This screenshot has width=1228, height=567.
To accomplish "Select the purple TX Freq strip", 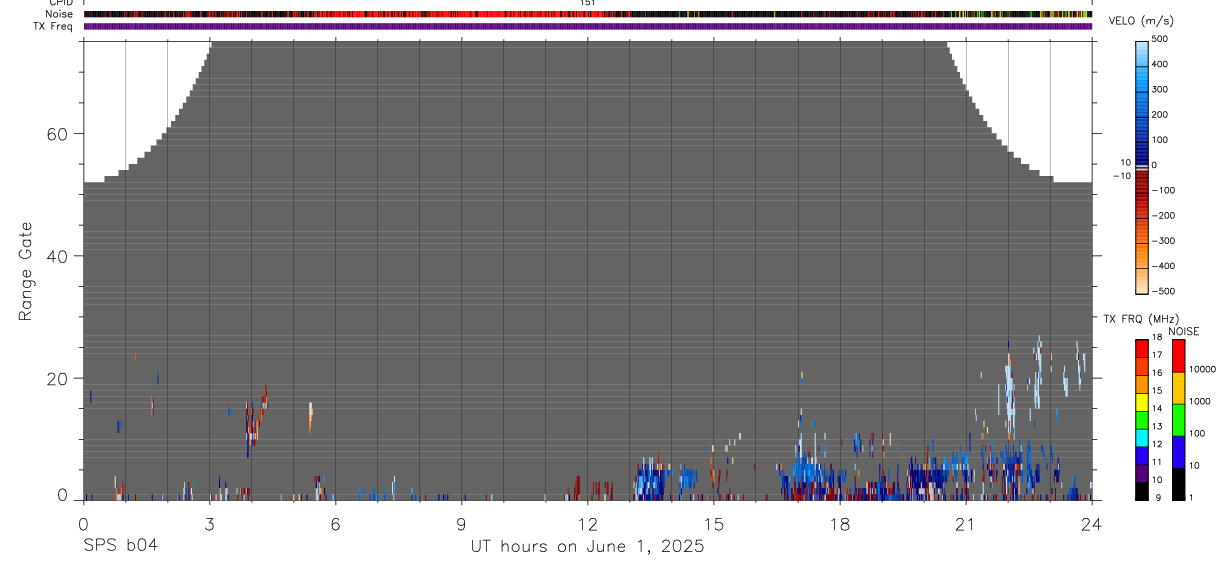I will coord(588,26).
